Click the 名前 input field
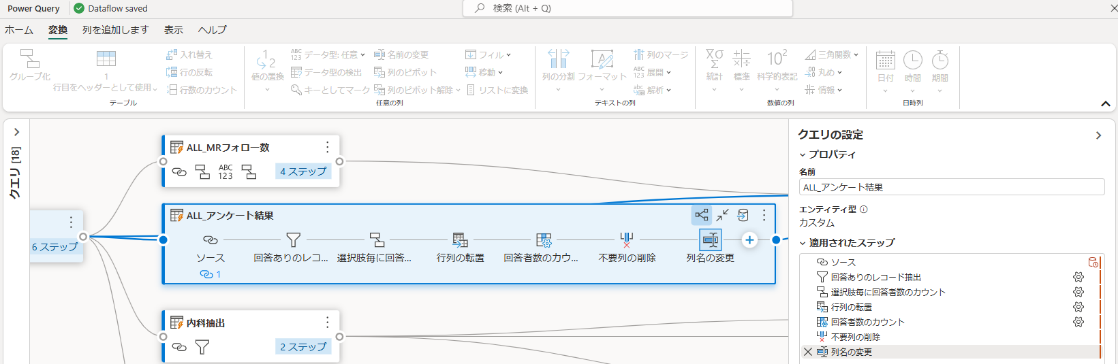The height and width of the screenshot is (364, 1118). (x=951, y=187)
